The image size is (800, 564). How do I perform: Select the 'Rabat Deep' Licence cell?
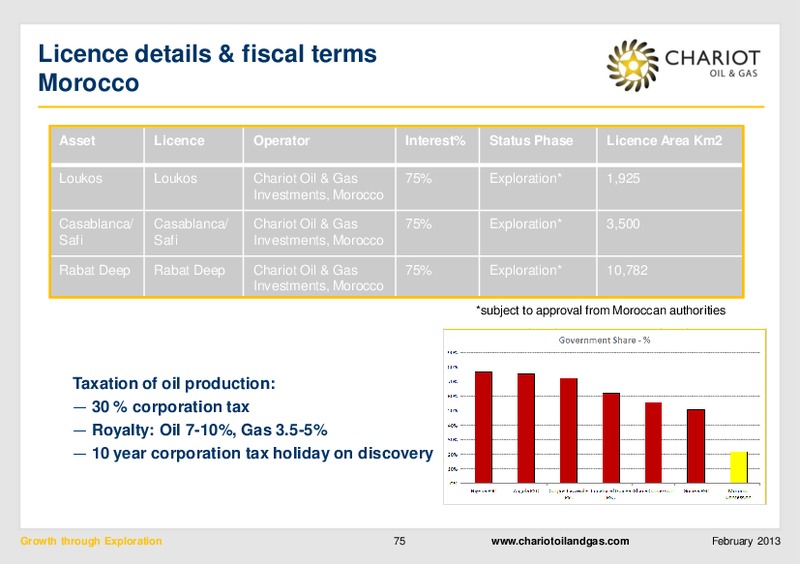point(193,276)
